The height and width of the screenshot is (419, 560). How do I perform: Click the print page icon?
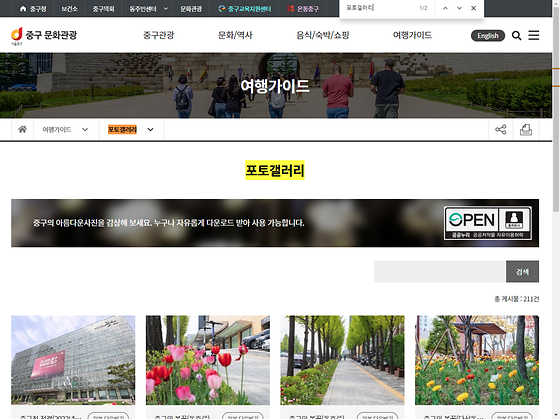(x=526, y=130)
